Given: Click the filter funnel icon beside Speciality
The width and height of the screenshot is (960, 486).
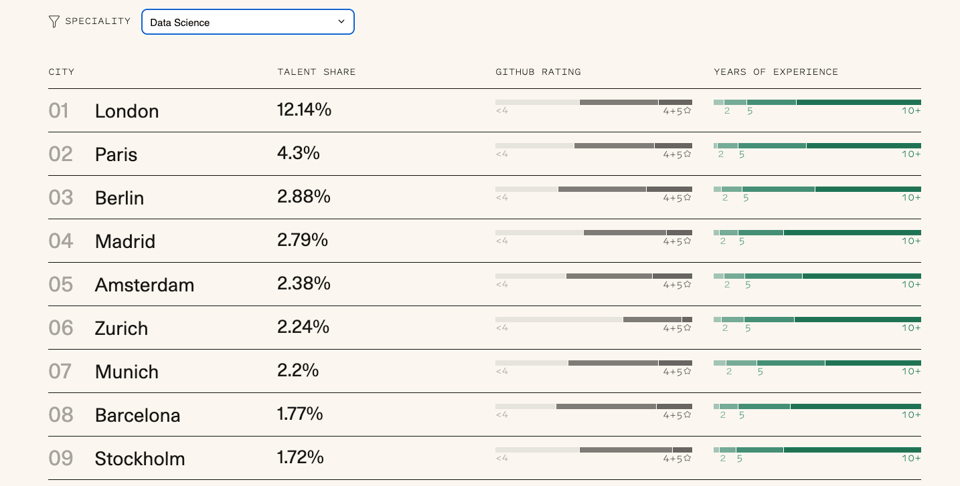Looking at the screenshot, I should pos(54,22).
